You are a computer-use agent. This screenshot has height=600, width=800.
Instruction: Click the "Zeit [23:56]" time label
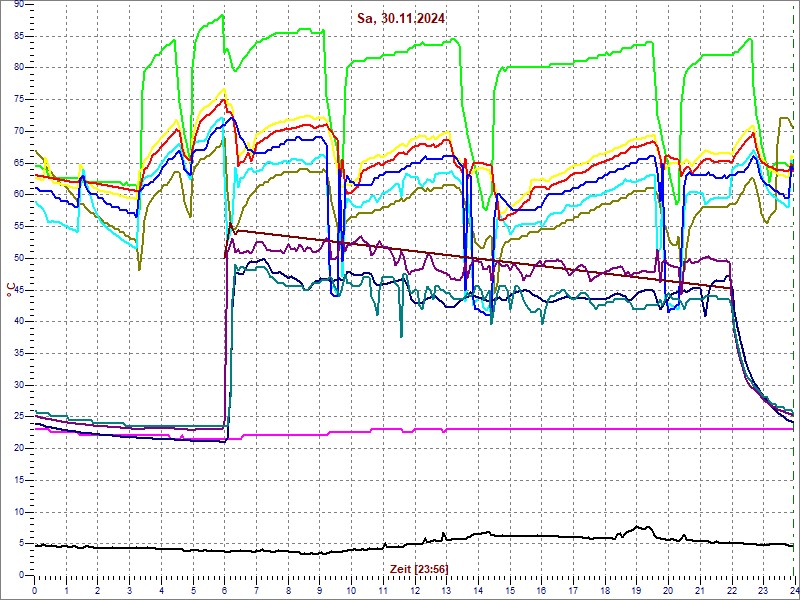419,569
